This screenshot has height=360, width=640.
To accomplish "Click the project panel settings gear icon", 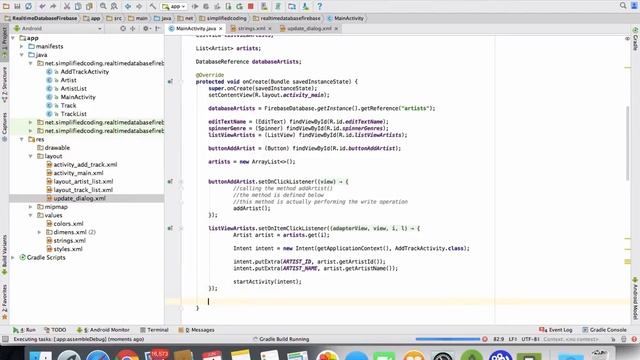I will 146,29.
